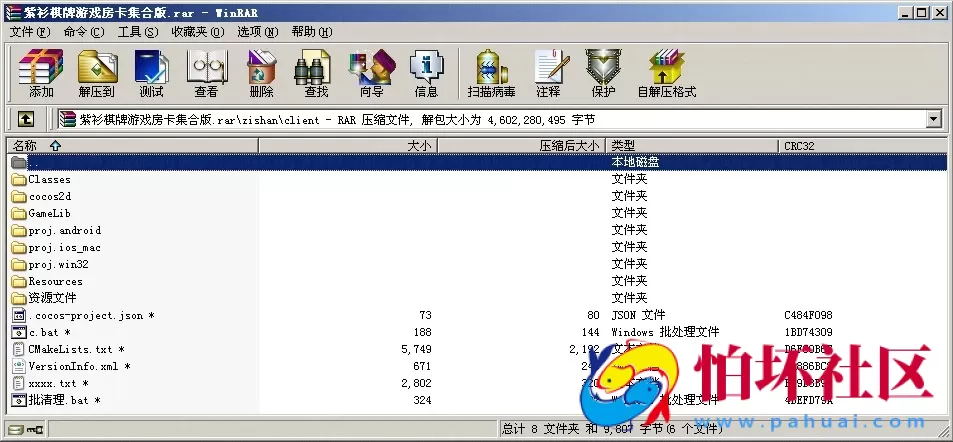Select the cocos2d folder icon
The height and width of the screenshot is (442, 953).
(x=19, y=196)
